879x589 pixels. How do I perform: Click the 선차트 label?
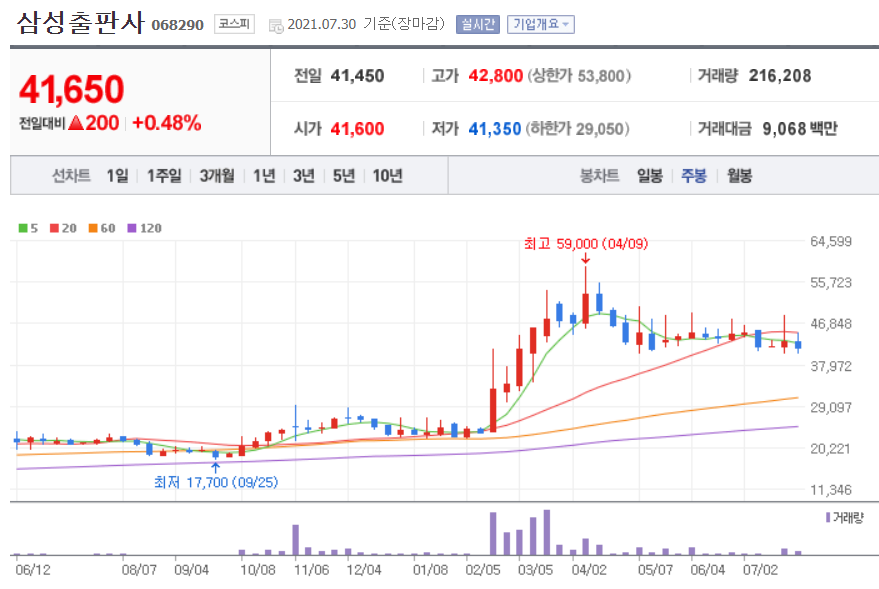(x=71, y=176)
